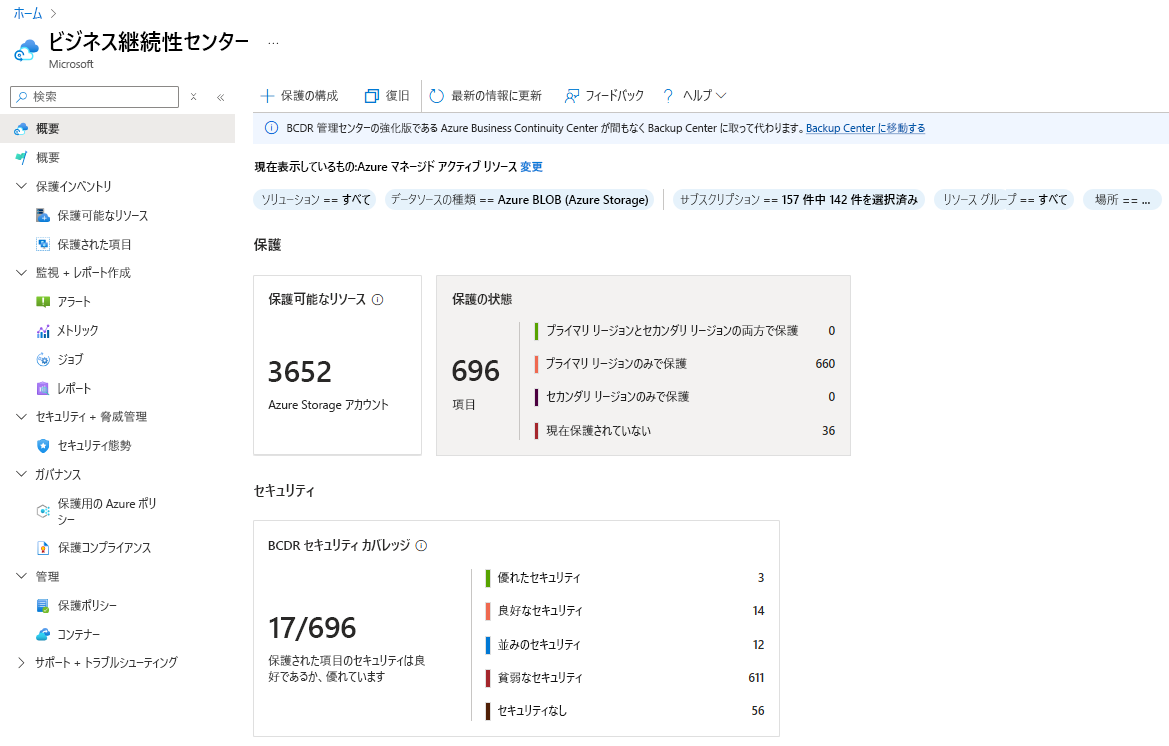
Task: Open 保護コンプライアンス in the sidebar
Action: pyautogui.click(x=105, y=548)
